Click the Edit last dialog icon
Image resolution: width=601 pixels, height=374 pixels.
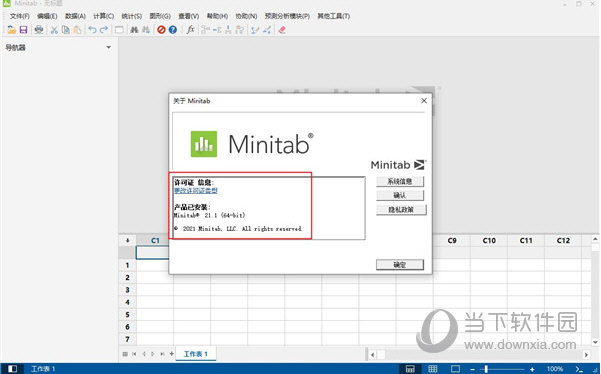[119, 30]
